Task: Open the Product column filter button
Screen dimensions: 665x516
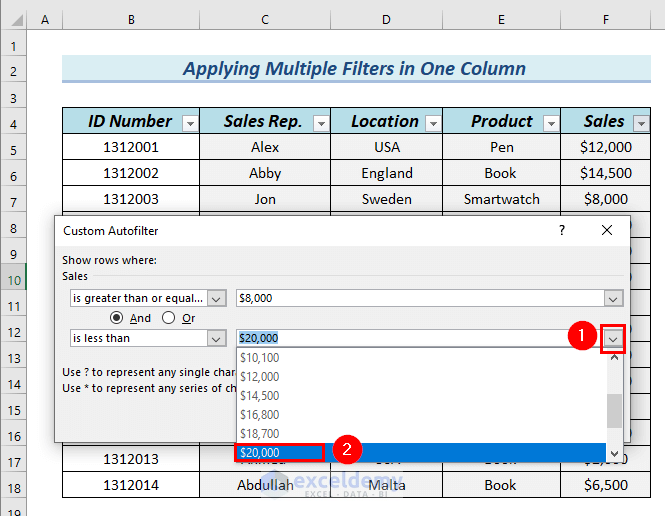Action: (x=550, y=123)
